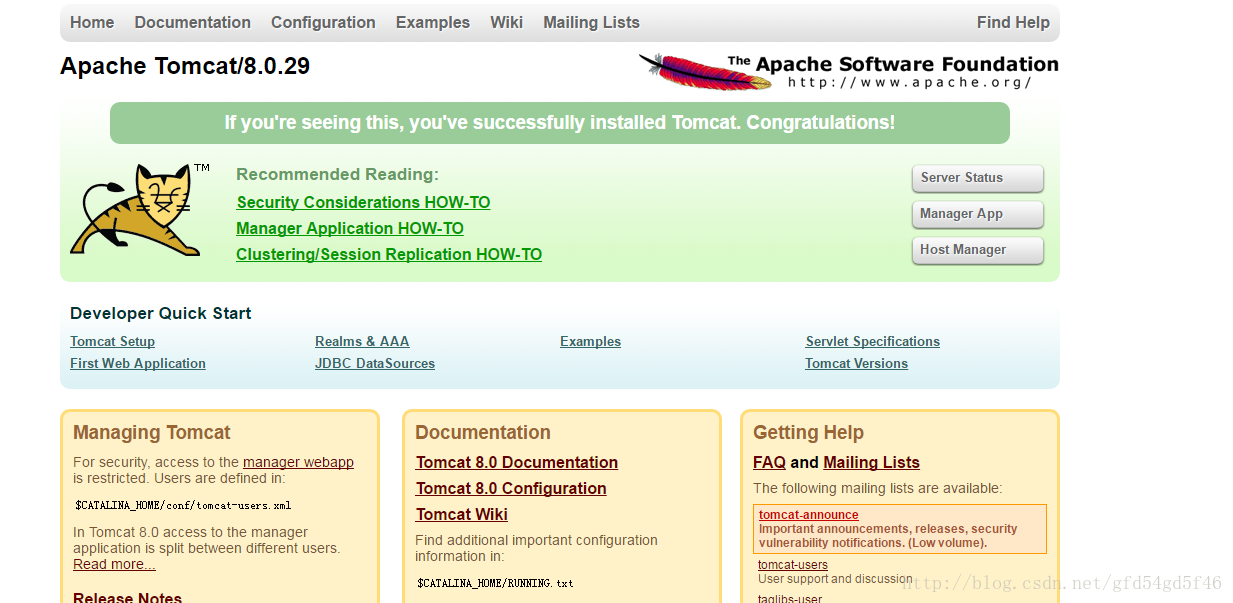The width and height of the screenshot is (1233, 603).
Task: Click the FAQ link under Getting Help
Action: pyautogui.click(x=769, y=462)
